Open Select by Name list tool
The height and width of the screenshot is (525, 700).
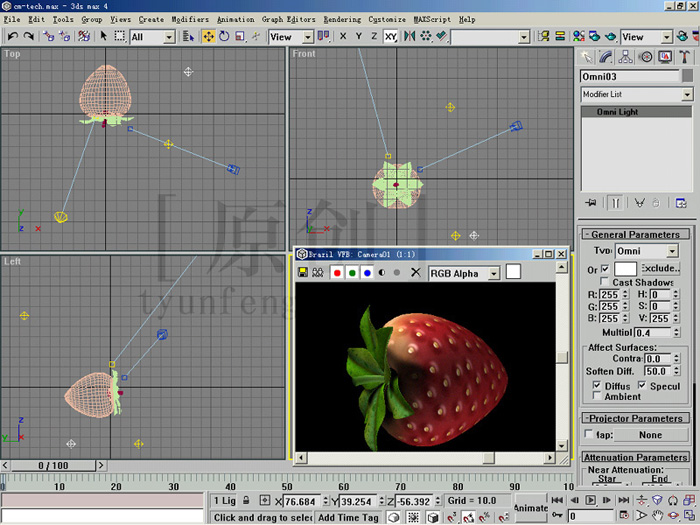(x=188, y=36)
